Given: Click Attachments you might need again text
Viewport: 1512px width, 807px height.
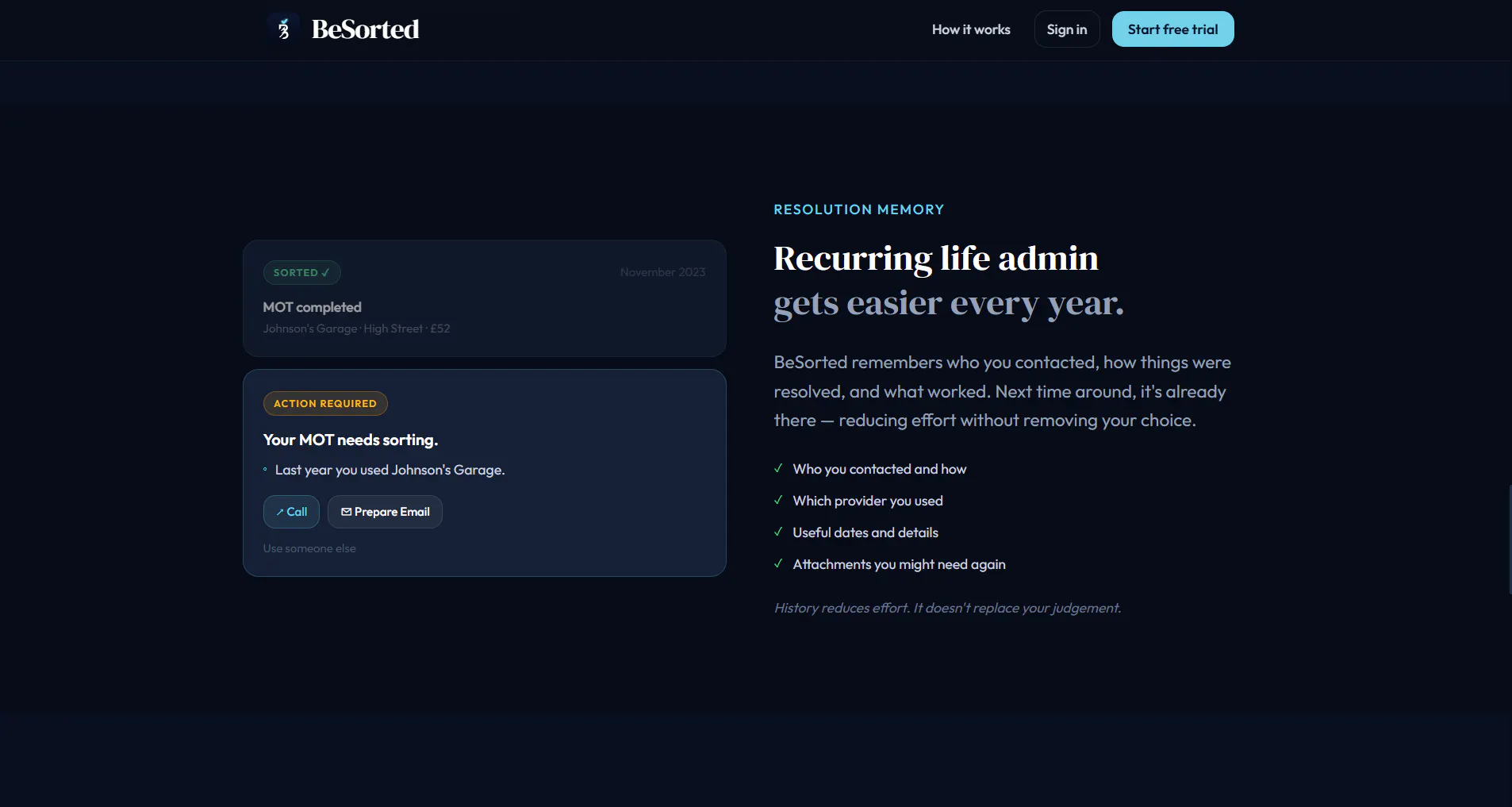Looking at the screenshot, I should [899, 564].
